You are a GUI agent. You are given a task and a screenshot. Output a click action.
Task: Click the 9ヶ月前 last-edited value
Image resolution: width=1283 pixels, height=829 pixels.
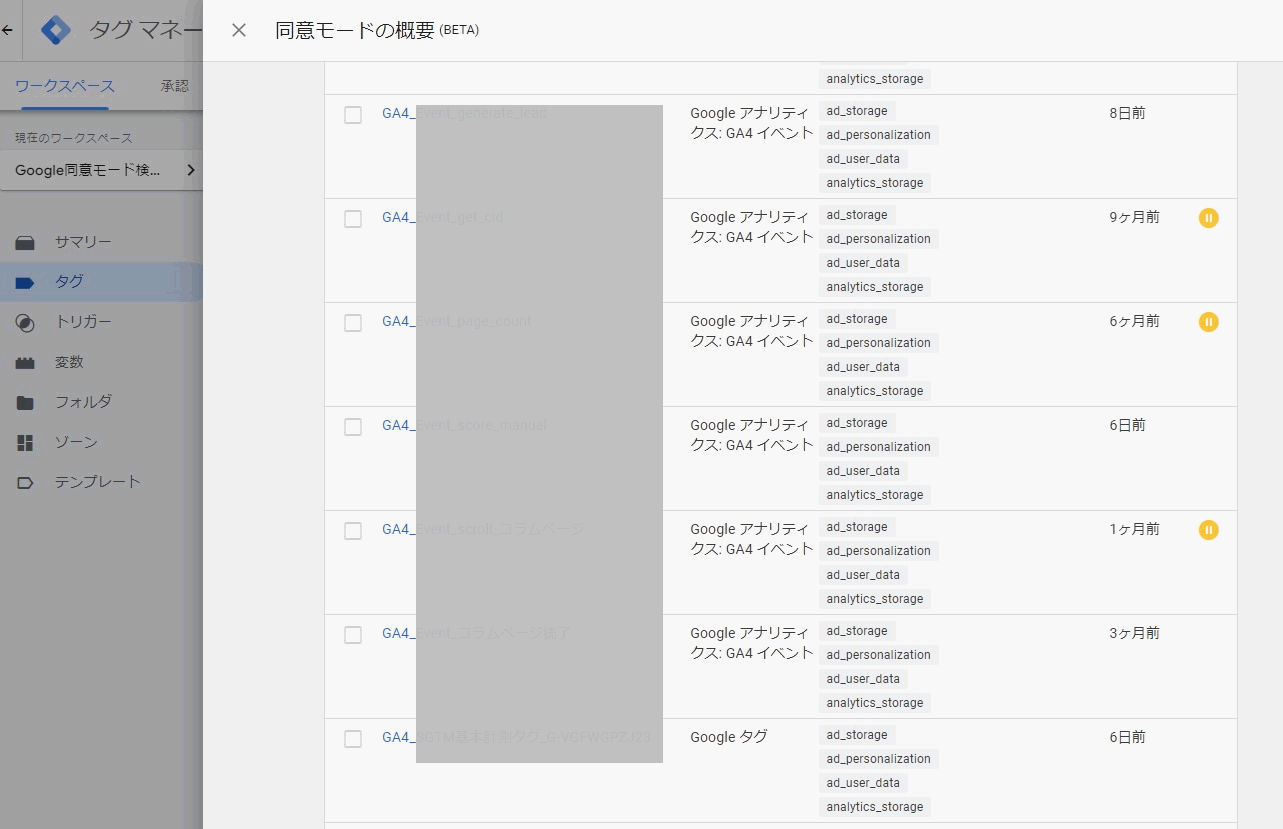coord(1134,217)
